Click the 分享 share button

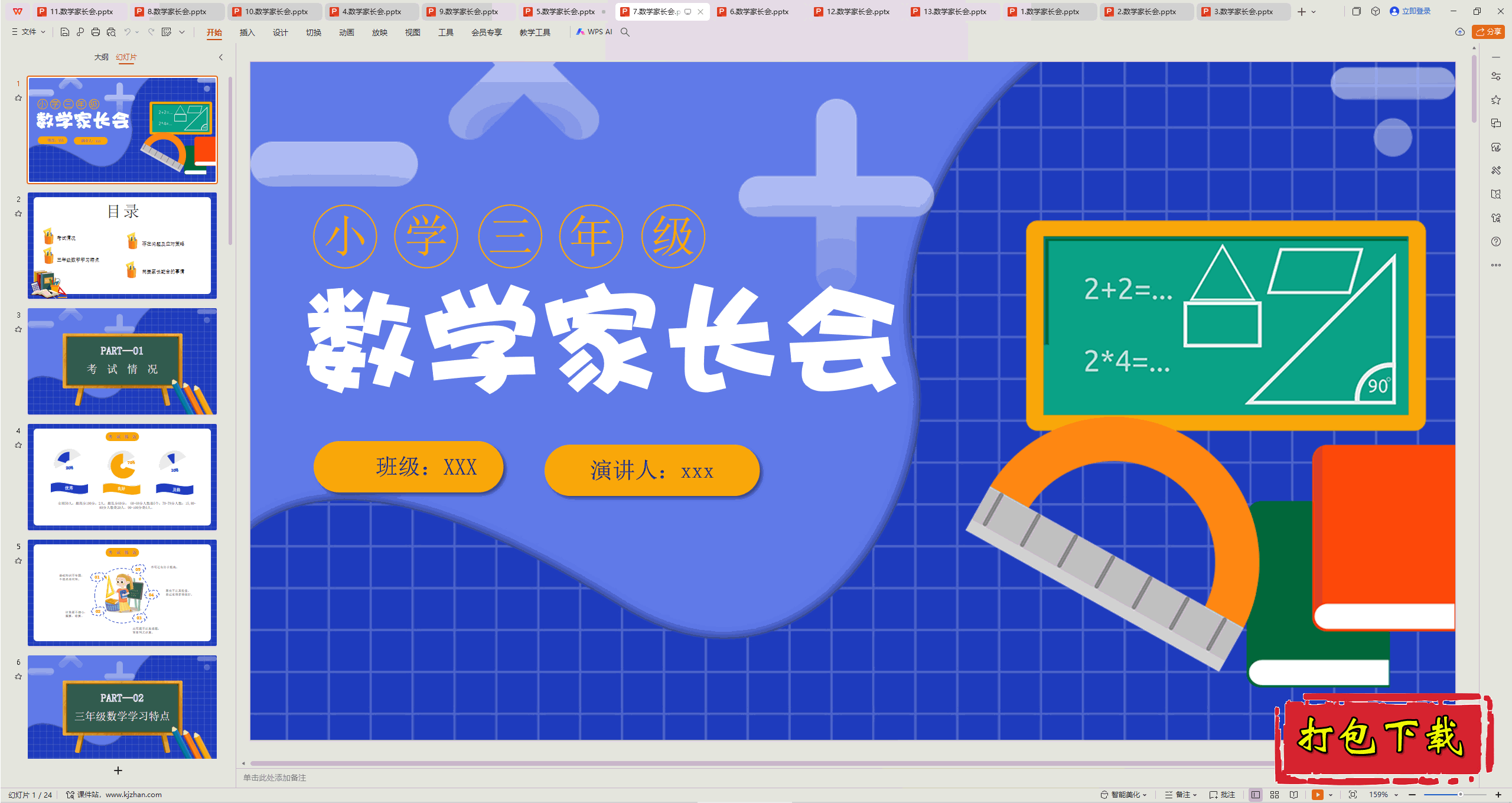pyautogui.click(x=1488, y=32)
